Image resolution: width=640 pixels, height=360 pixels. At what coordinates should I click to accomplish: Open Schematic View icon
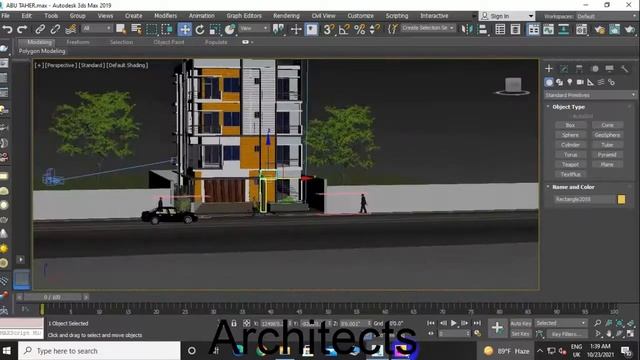click(563, 29)
